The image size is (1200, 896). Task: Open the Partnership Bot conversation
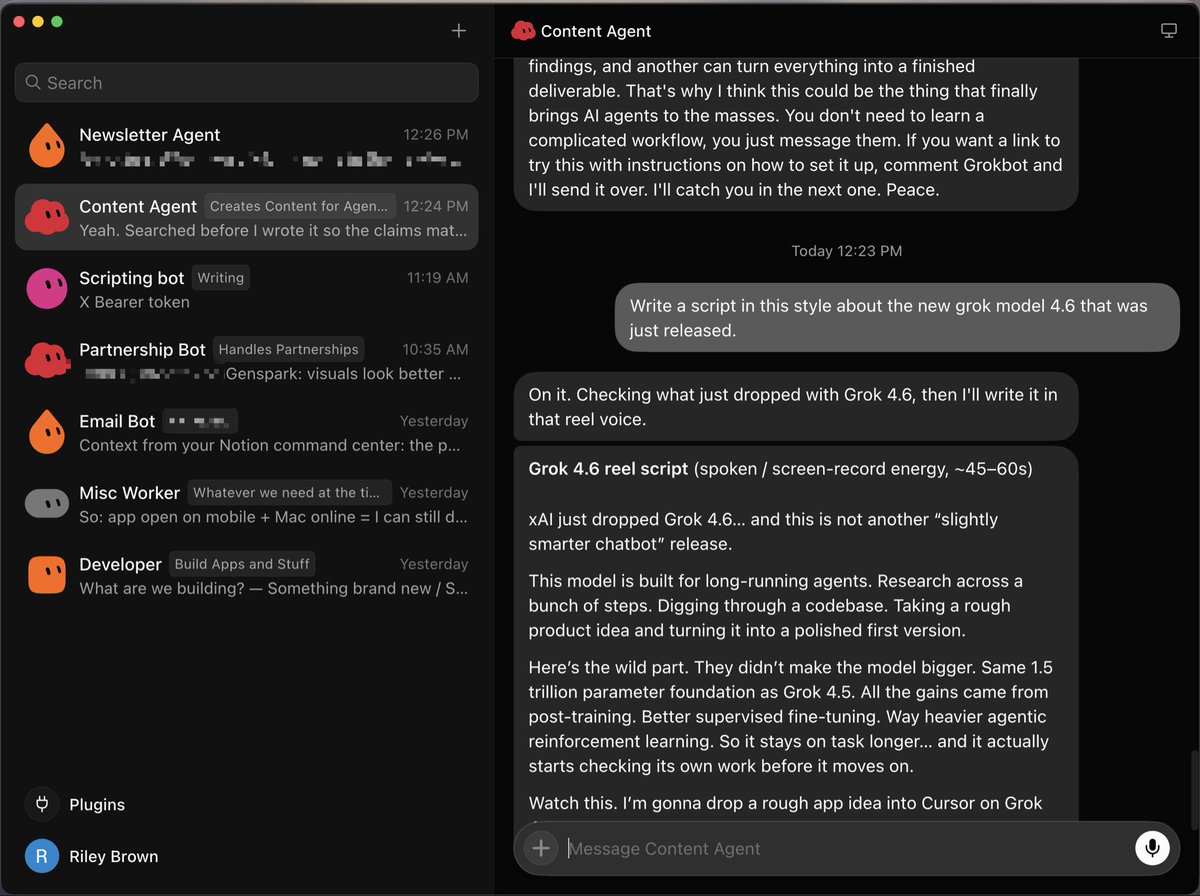tap(246, 360)
